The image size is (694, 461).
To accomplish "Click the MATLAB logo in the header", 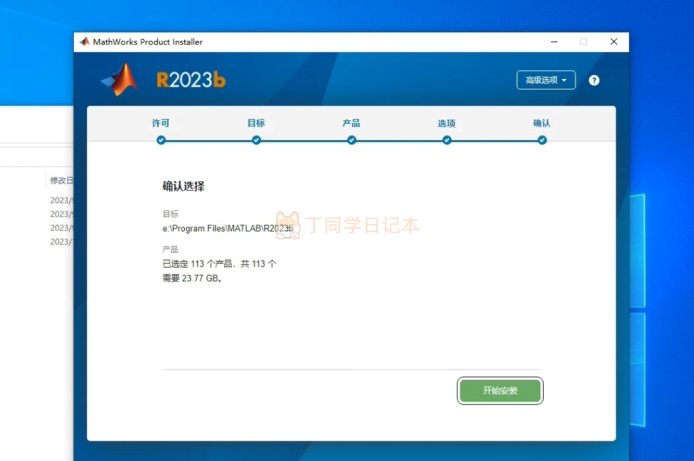I will click(x=120, y=80).
